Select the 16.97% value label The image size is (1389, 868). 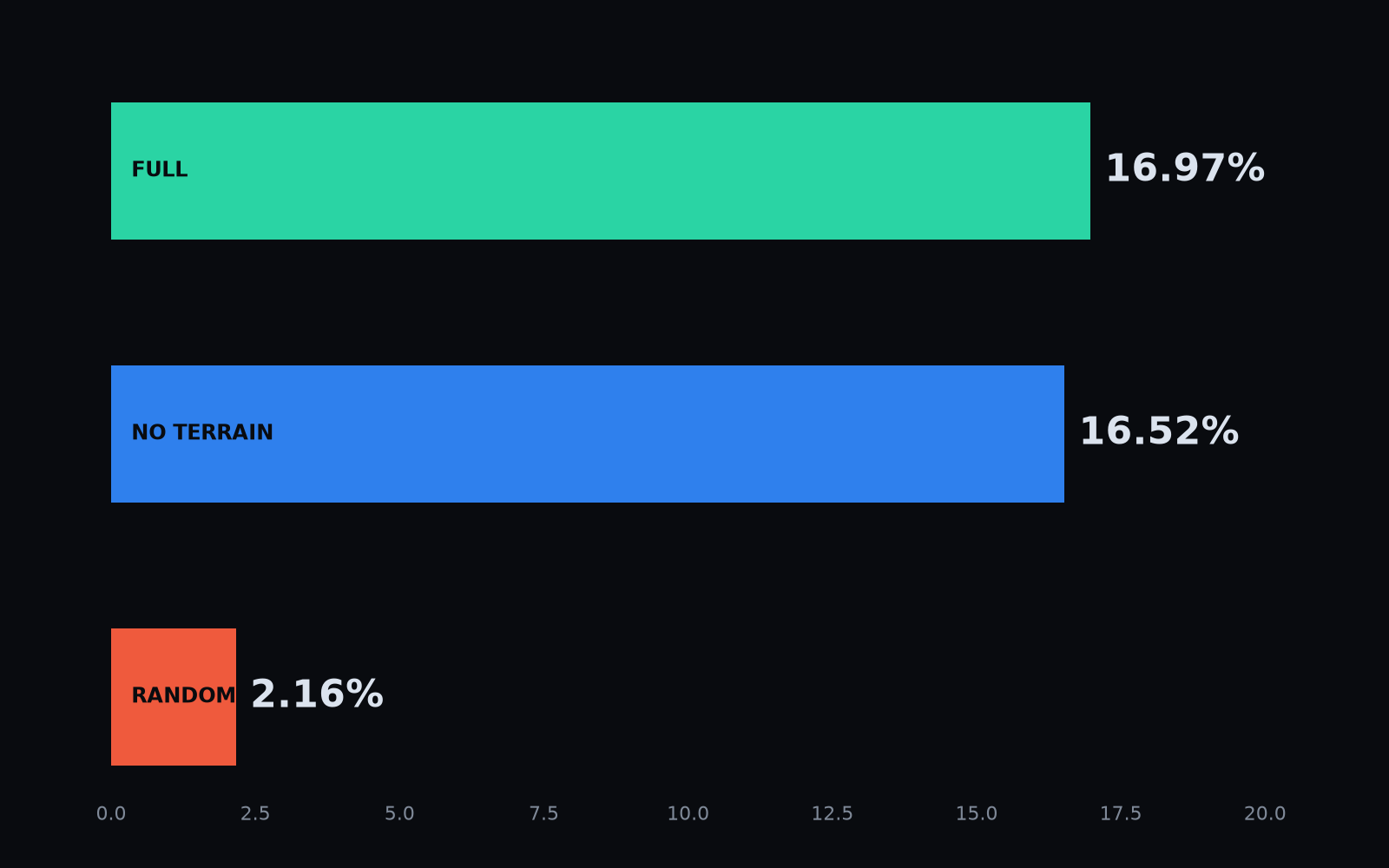pos(1184,169)
